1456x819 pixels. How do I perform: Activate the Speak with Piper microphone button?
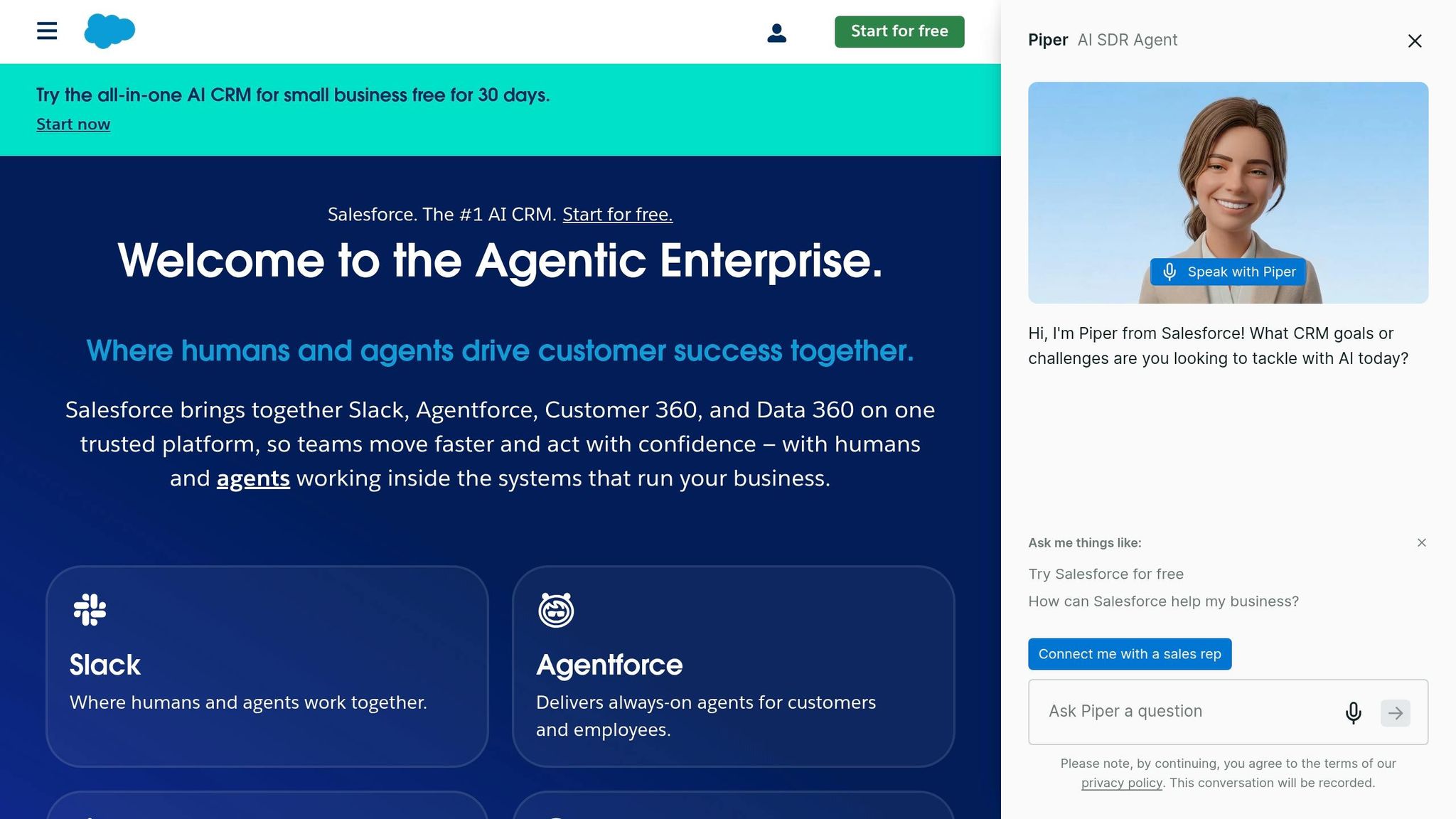click(x=1228, y=272)
